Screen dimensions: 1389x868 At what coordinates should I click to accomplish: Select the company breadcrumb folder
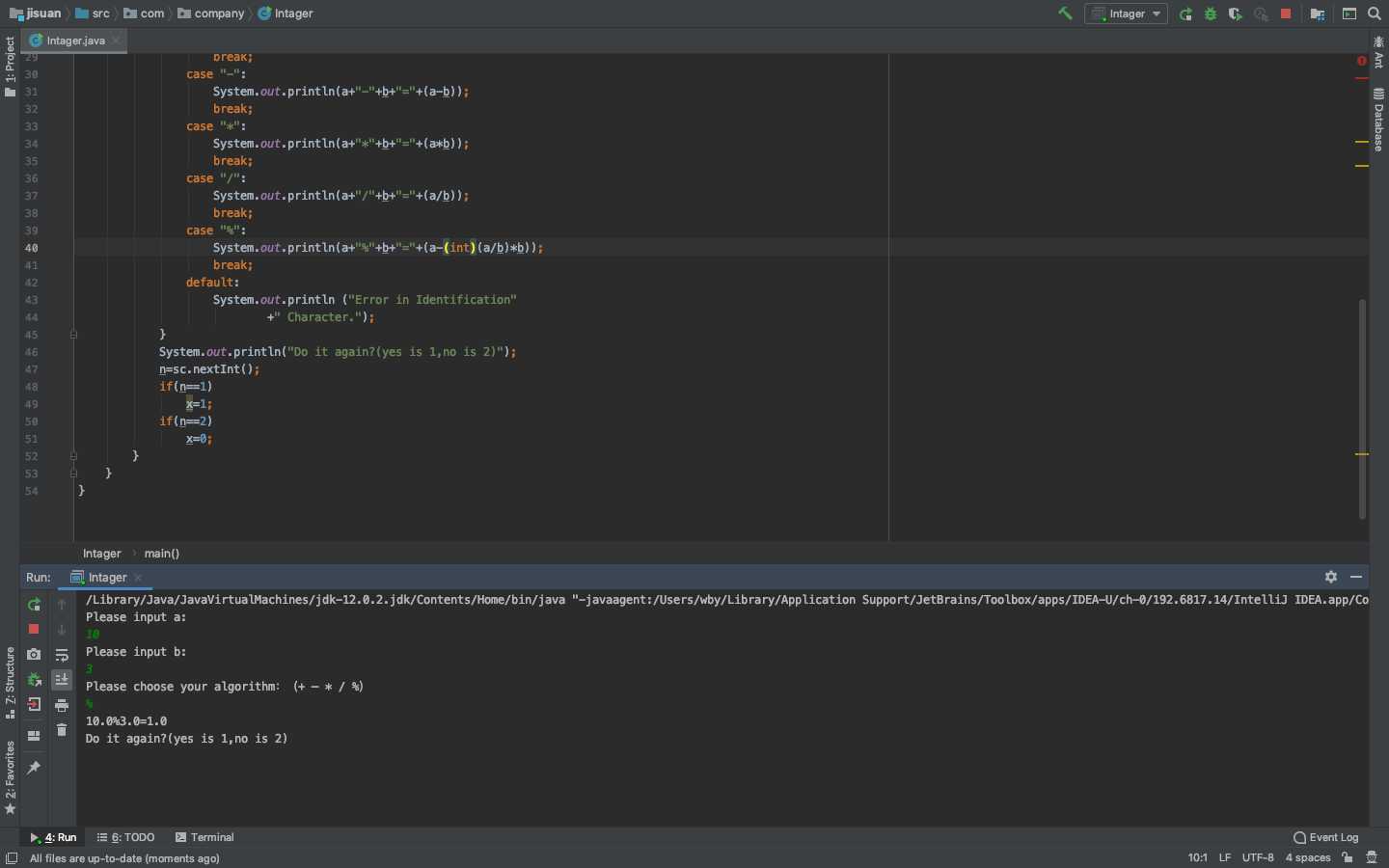click(211, 14)
